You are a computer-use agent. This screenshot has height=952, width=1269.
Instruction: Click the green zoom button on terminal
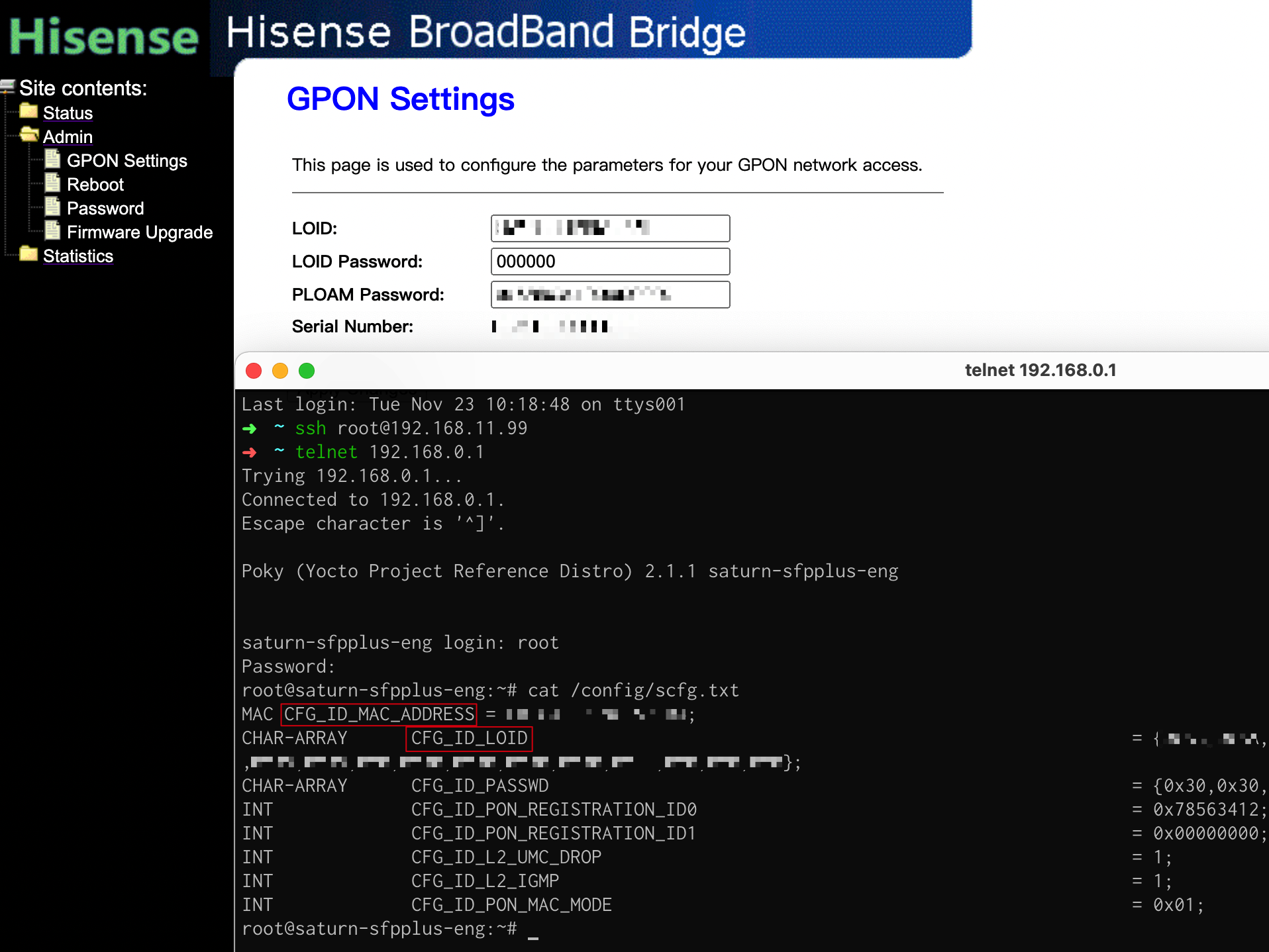[307, 371]
